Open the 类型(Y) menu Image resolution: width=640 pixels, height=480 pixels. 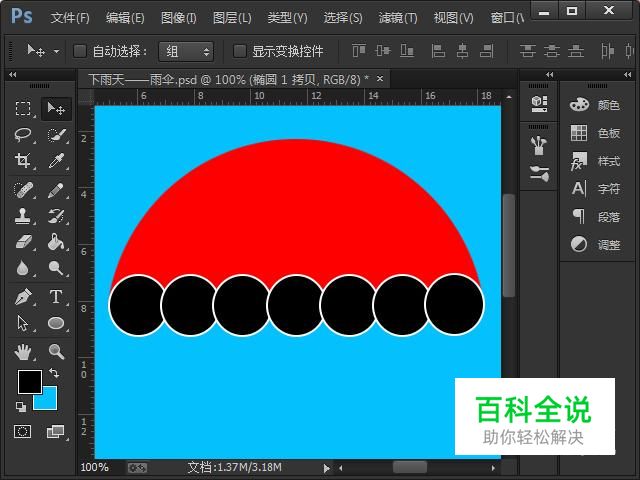coord(287,18)
